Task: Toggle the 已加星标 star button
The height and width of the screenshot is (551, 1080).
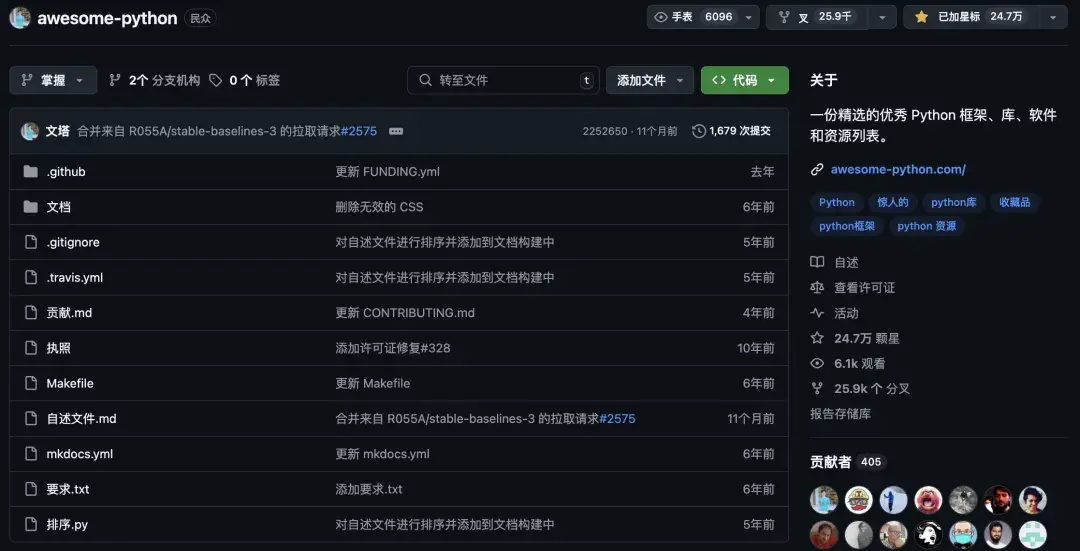Action: tap(968, 17)
